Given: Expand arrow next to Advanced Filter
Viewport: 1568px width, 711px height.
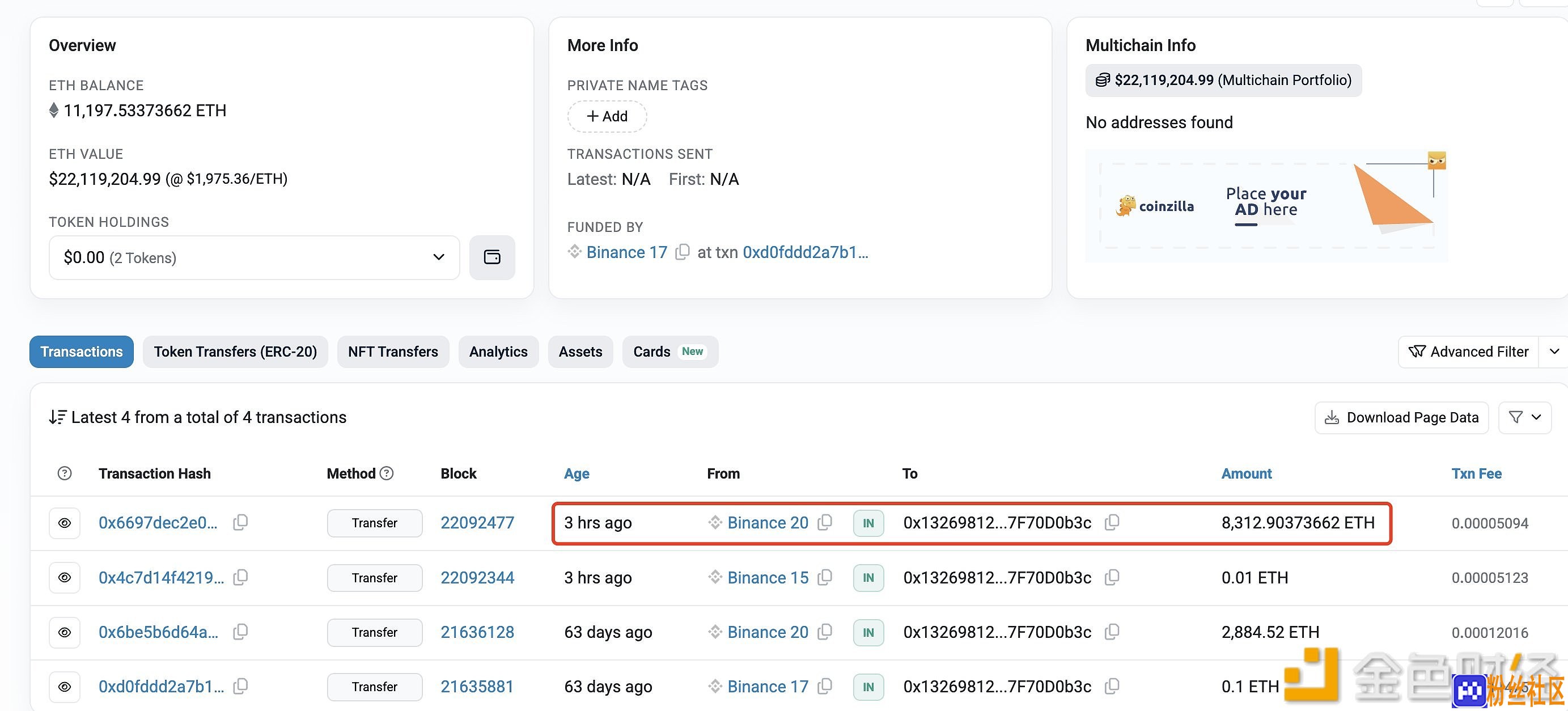Looking at the screenshot, I should [x=1554, y=351].
